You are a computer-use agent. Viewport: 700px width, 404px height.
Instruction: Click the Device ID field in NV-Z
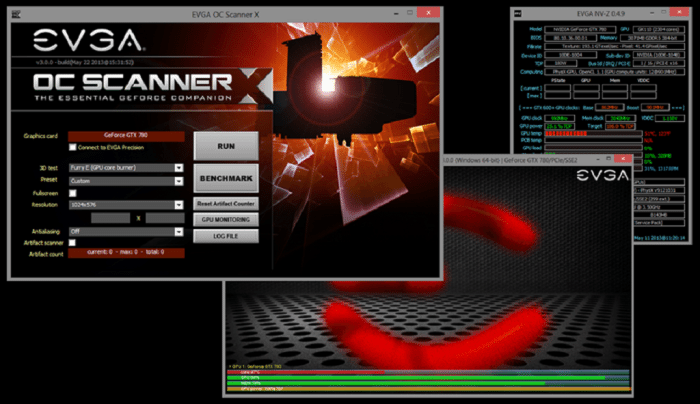click(x=570, y=55)
